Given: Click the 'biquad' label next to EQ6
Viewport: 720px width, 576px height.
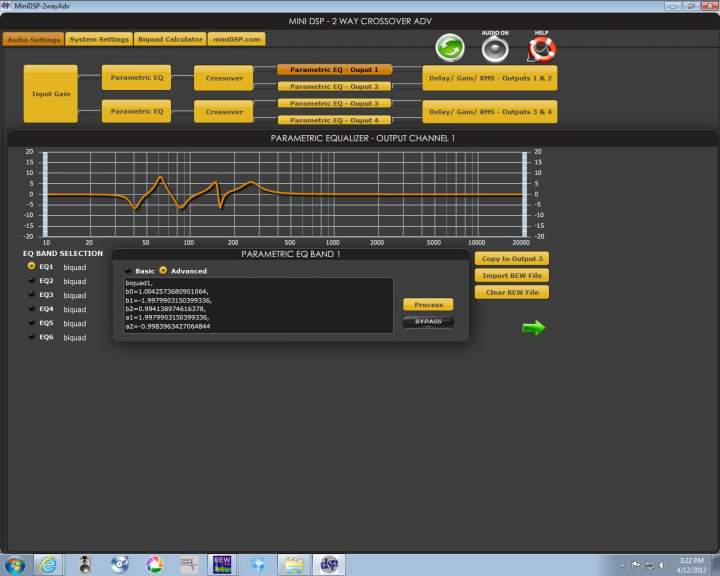Looking at the screenshot, I should click(x=75, y=338).
